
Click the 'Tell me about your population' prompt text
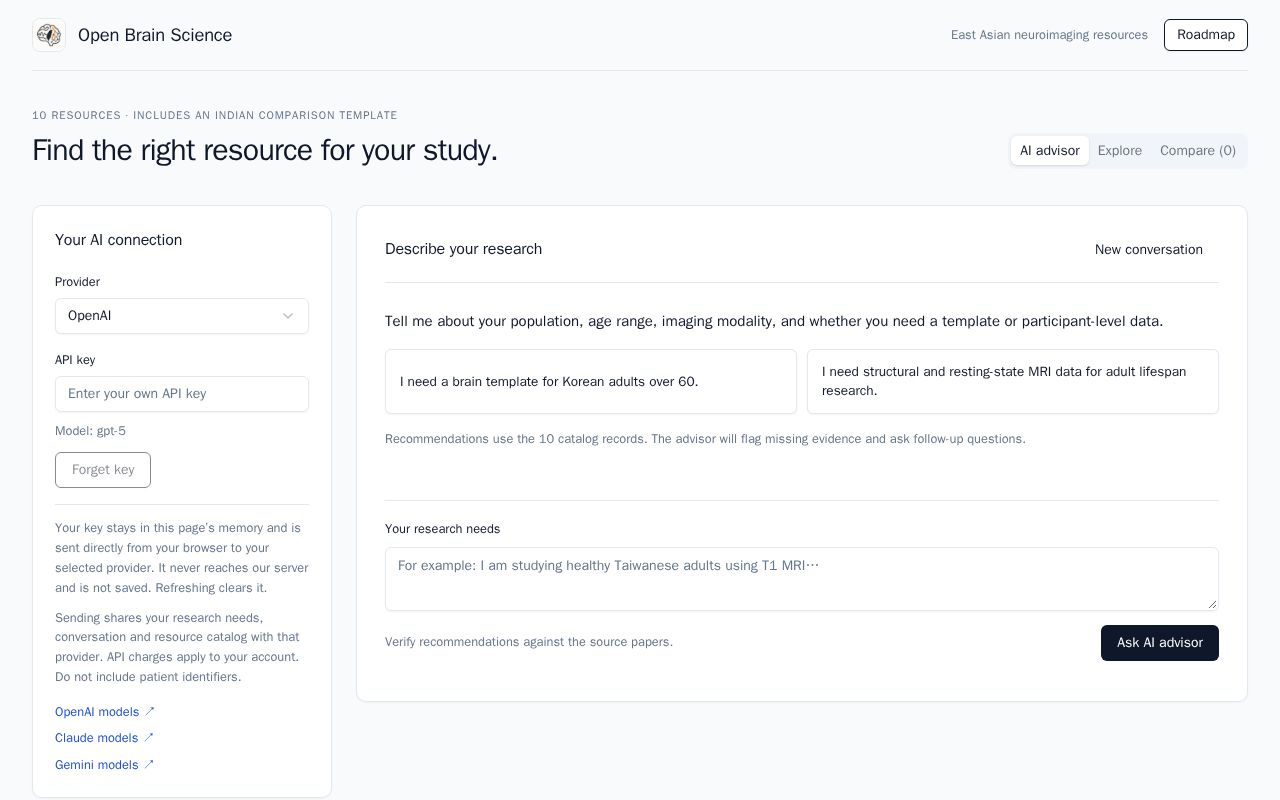(x=774, y=321)
